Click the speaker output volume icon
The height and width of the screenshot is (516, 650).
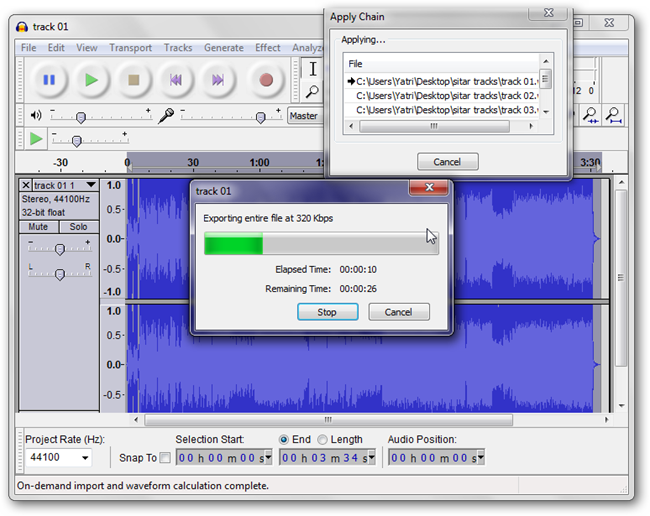[x=36, y=115]
